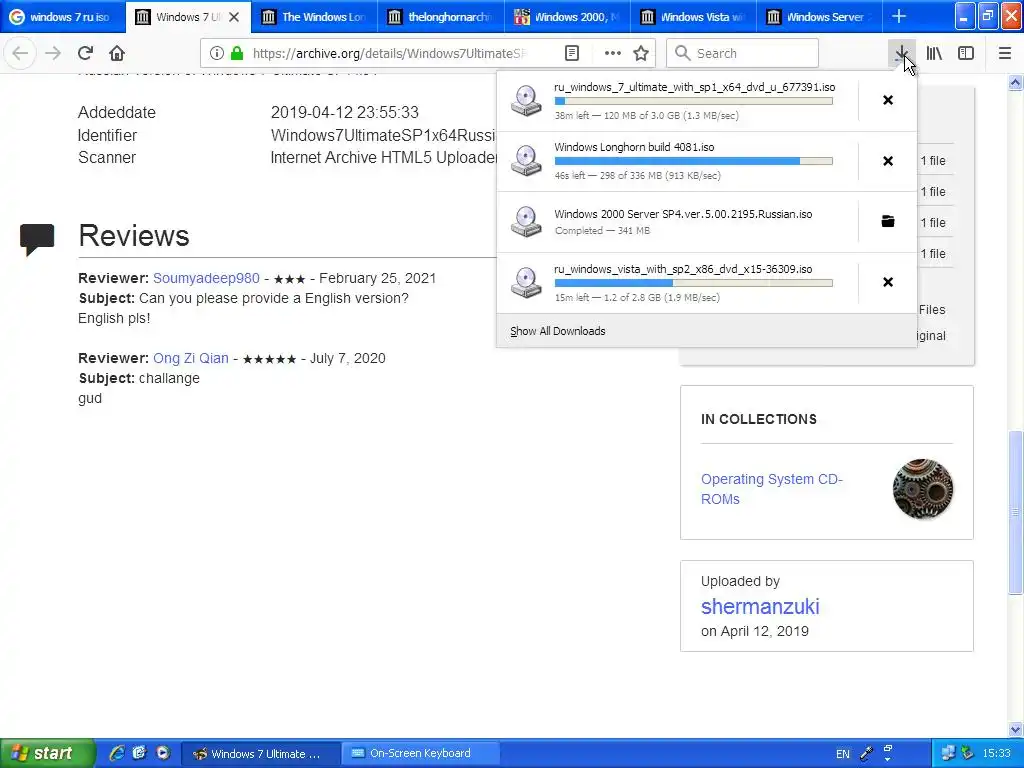Launch Internet Explorer from quick launch
The image size is (1024, 768).
pos(117,753)
